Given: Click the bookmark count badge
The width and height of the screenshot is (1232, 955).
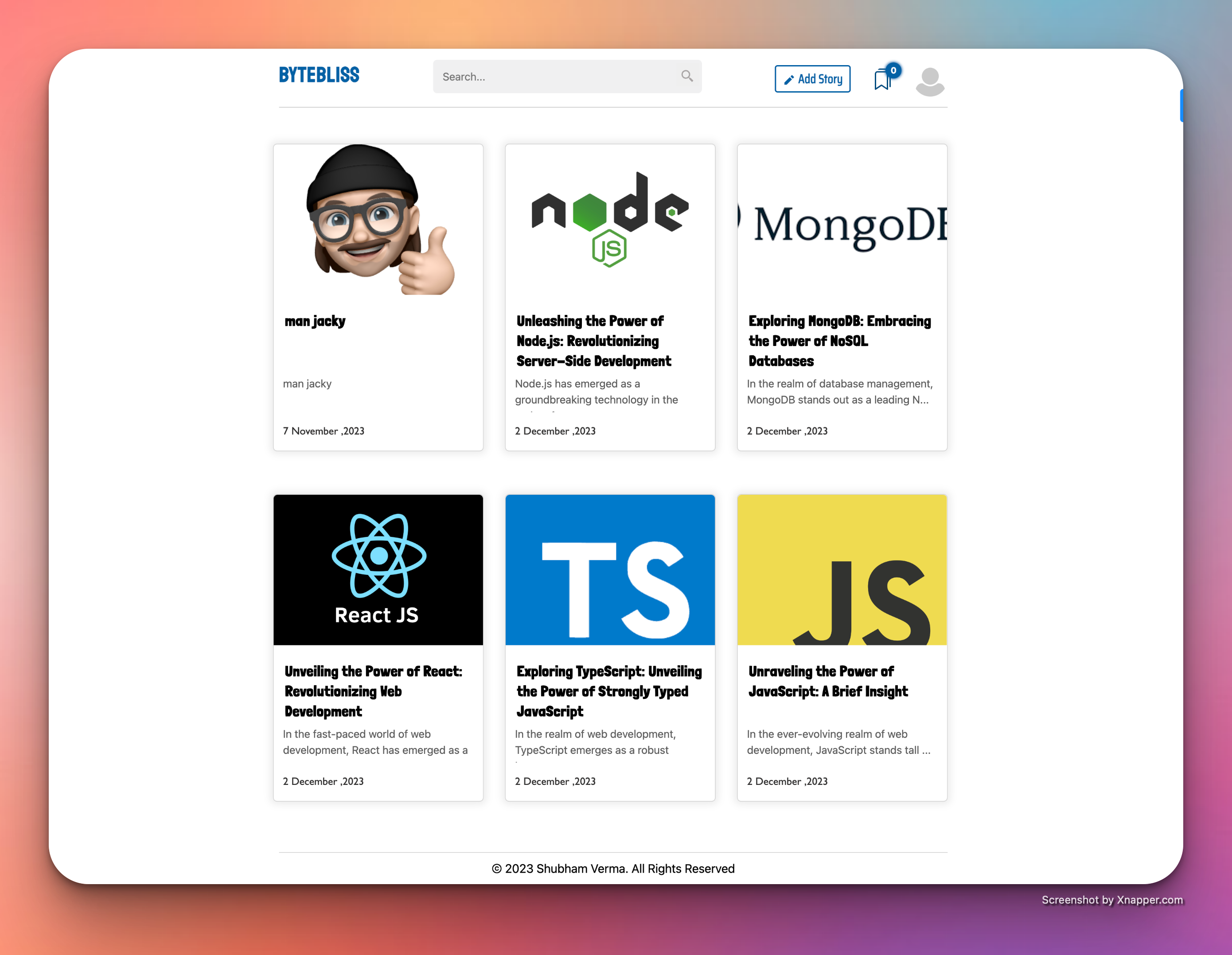Looking at the screenshot, I should tap(893, 70).
